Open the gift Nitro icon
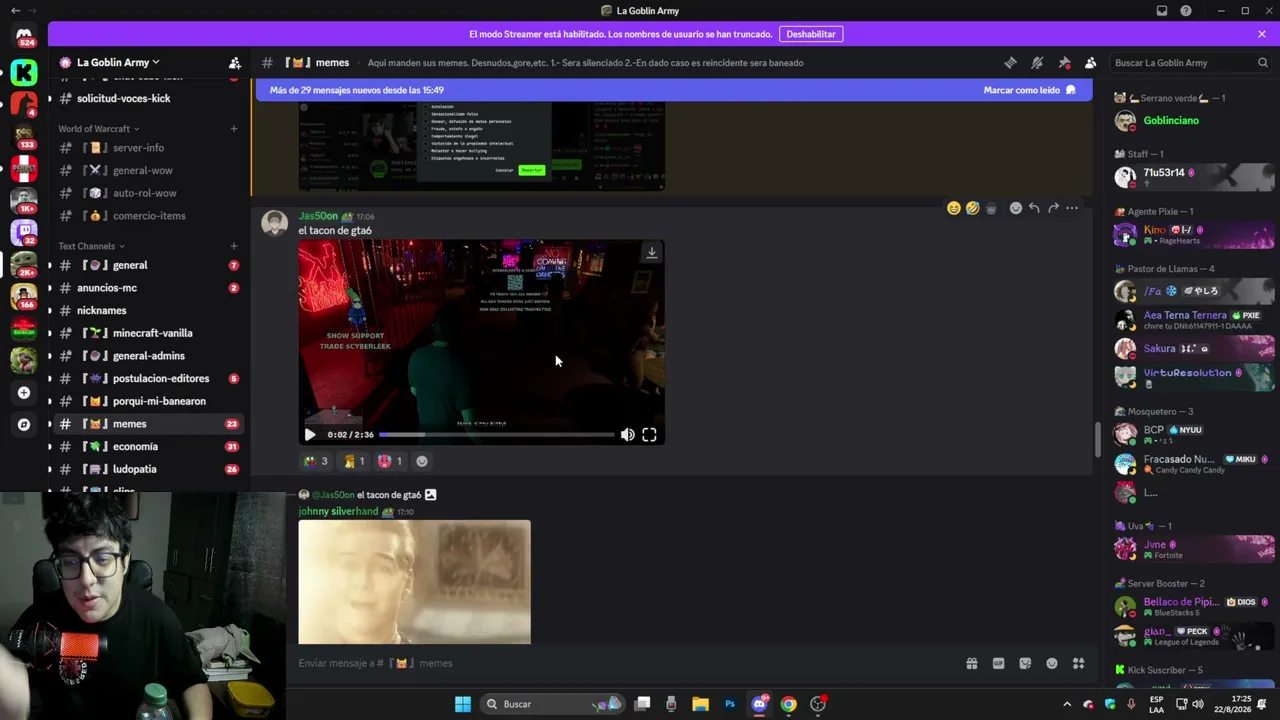The image size is (1280, 720). (971, 663)
